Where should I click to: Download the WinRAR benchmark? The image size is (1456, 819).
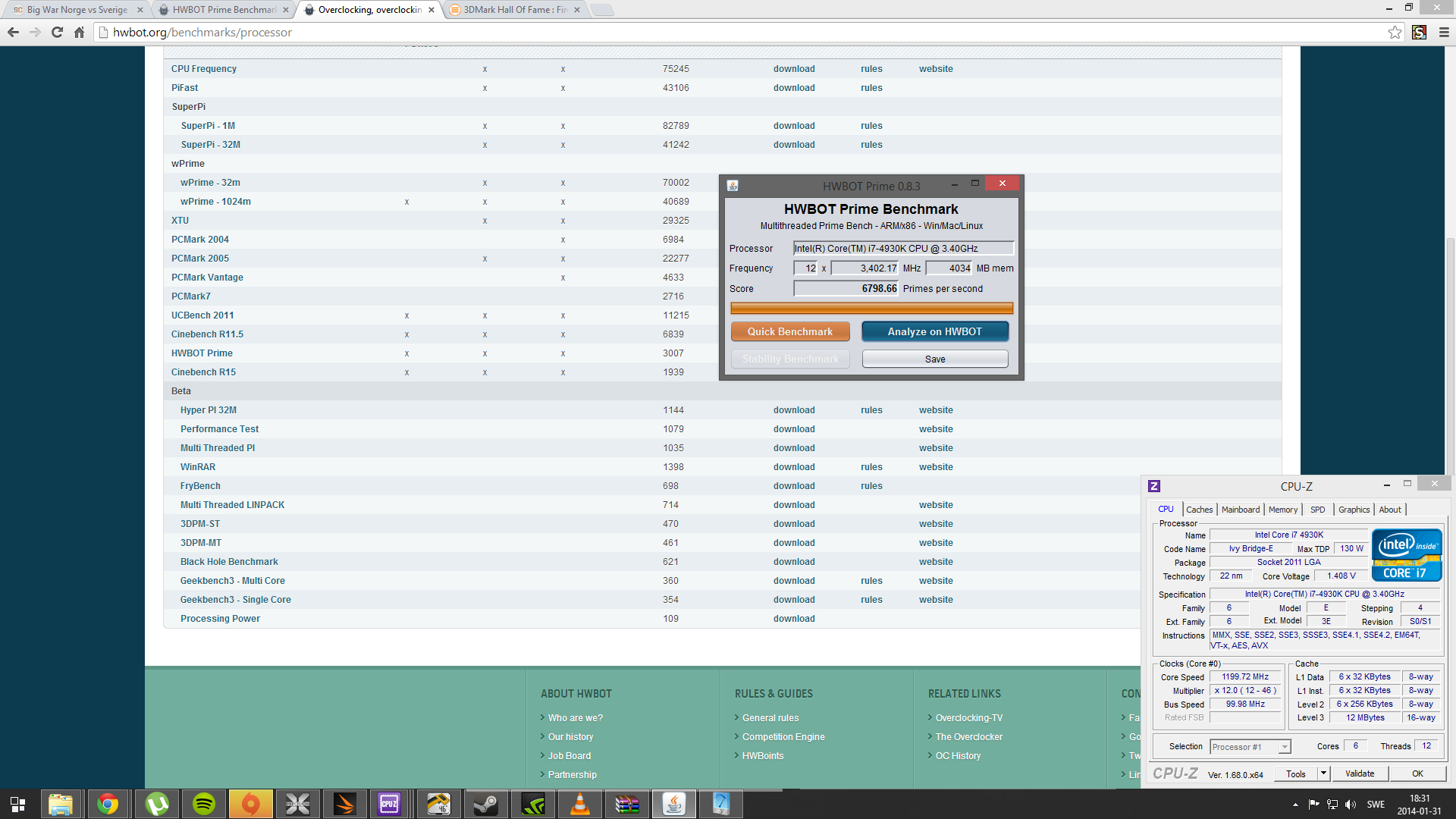tap(794, 467)
